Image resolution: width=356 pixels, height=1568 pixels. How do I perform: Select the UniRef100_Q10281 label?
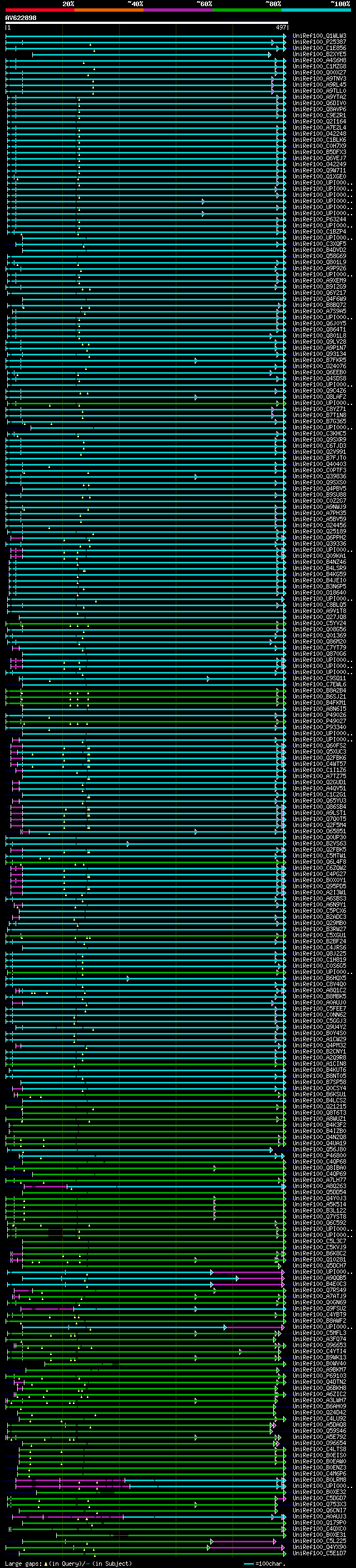319,1259
